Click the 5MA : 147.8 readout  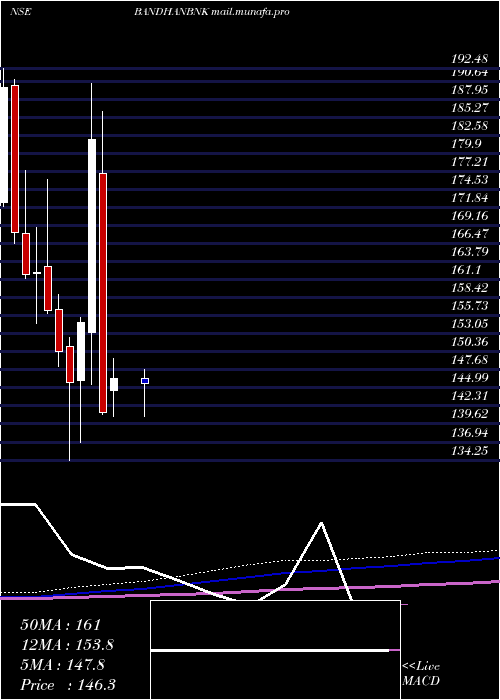[63, 665]
